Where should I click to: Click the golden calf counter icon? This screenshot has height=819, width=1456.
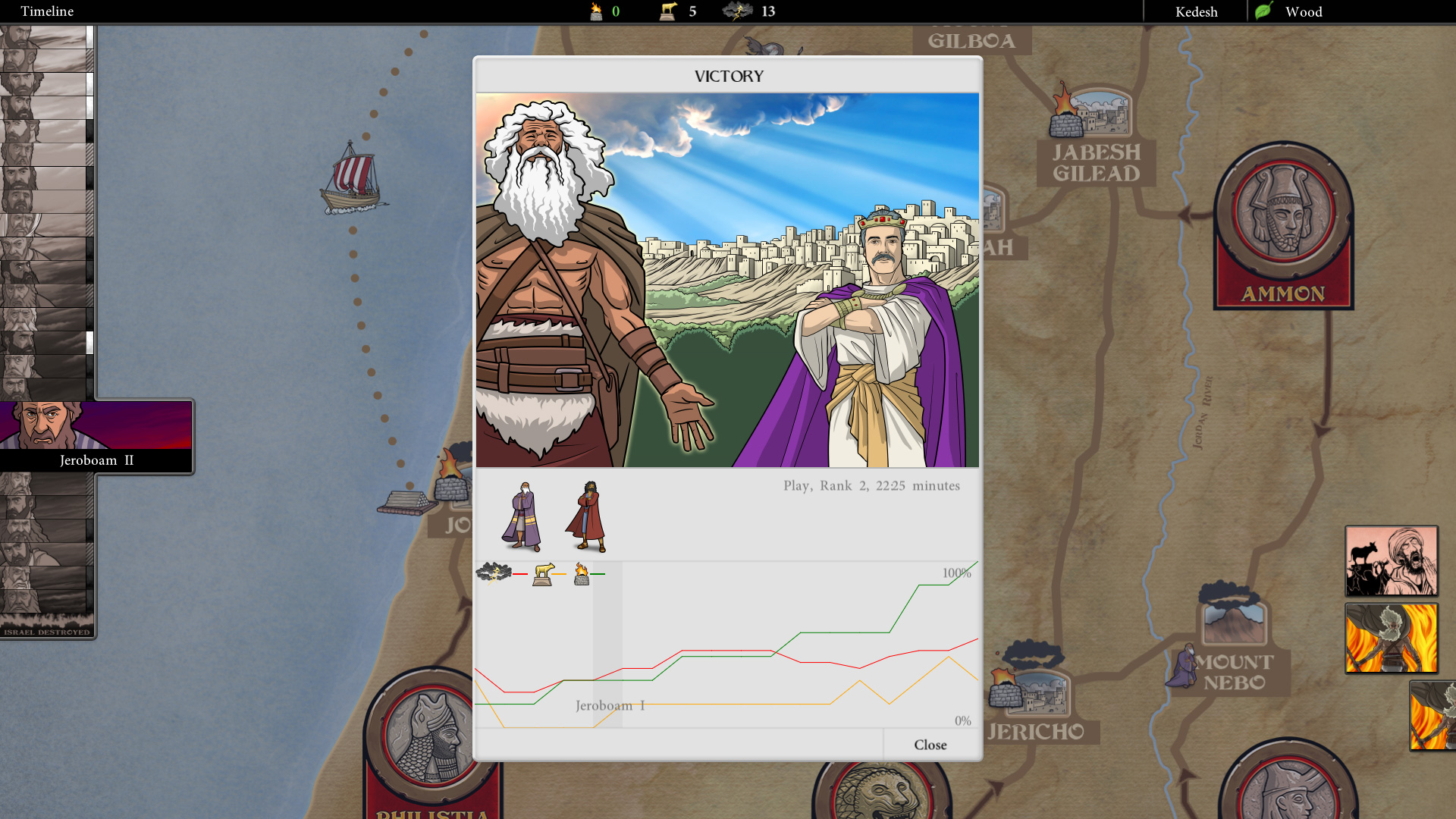669,11
